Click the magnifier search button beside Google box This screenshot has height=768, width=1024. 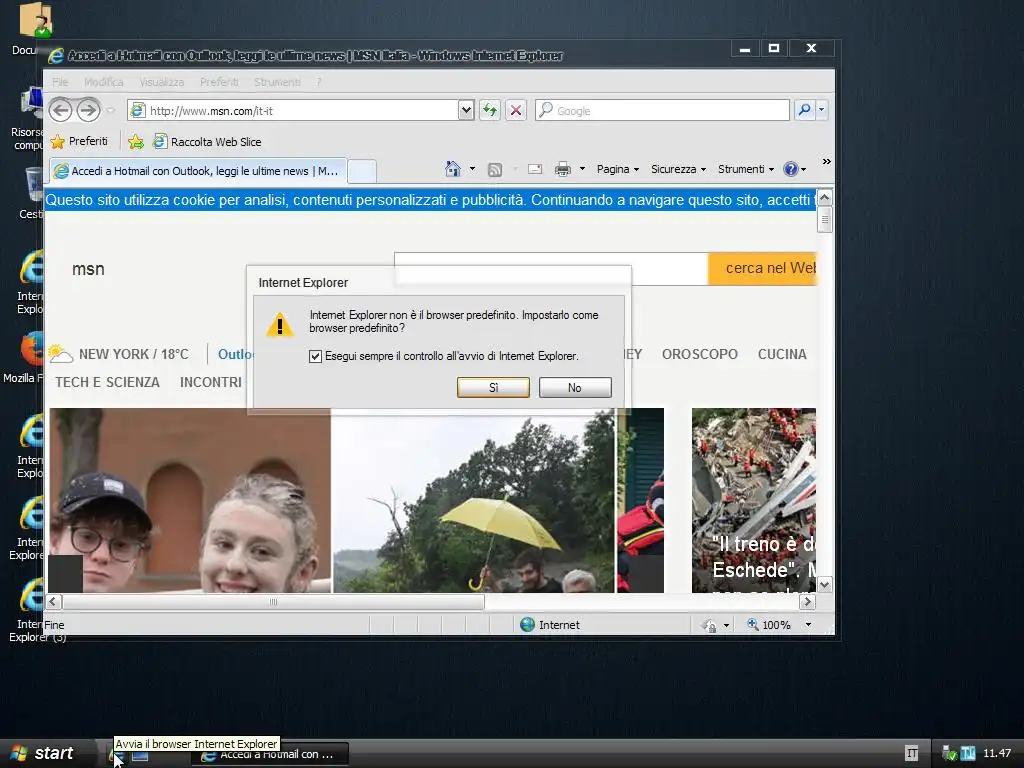805,110
